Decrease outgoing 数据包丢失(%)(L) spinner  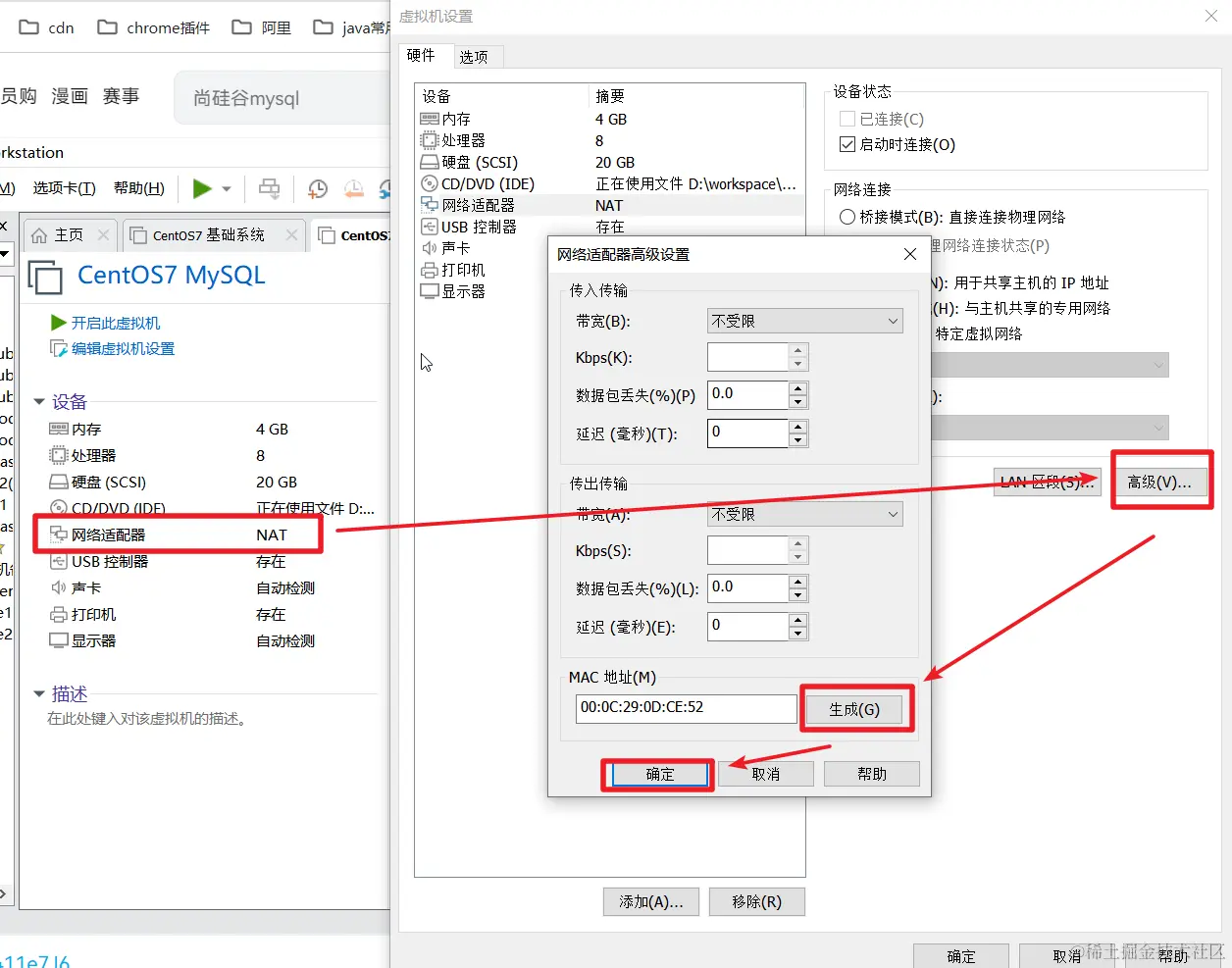[798, 595]
